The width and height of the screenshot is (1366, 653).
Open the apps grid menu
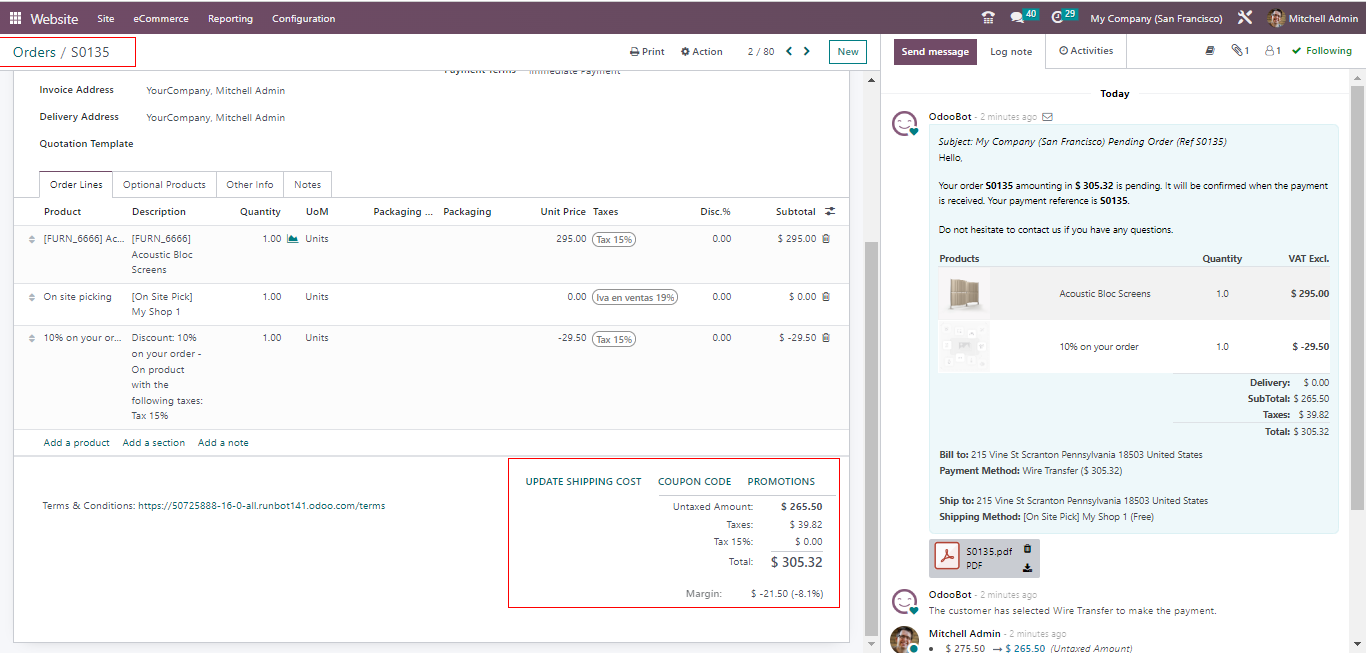click(15, 18)
